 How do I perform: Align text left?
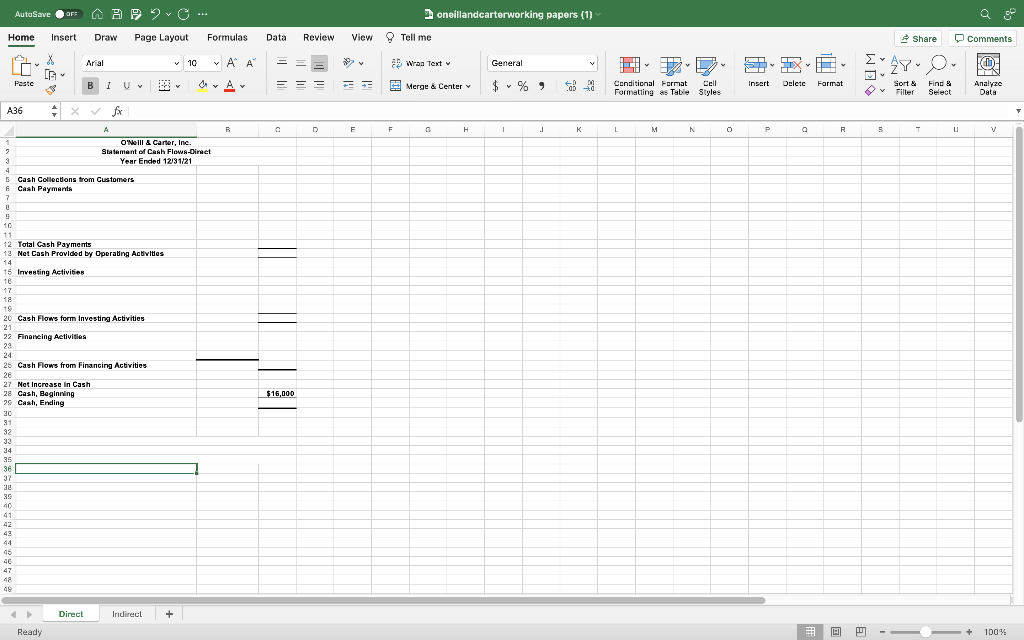282,86
